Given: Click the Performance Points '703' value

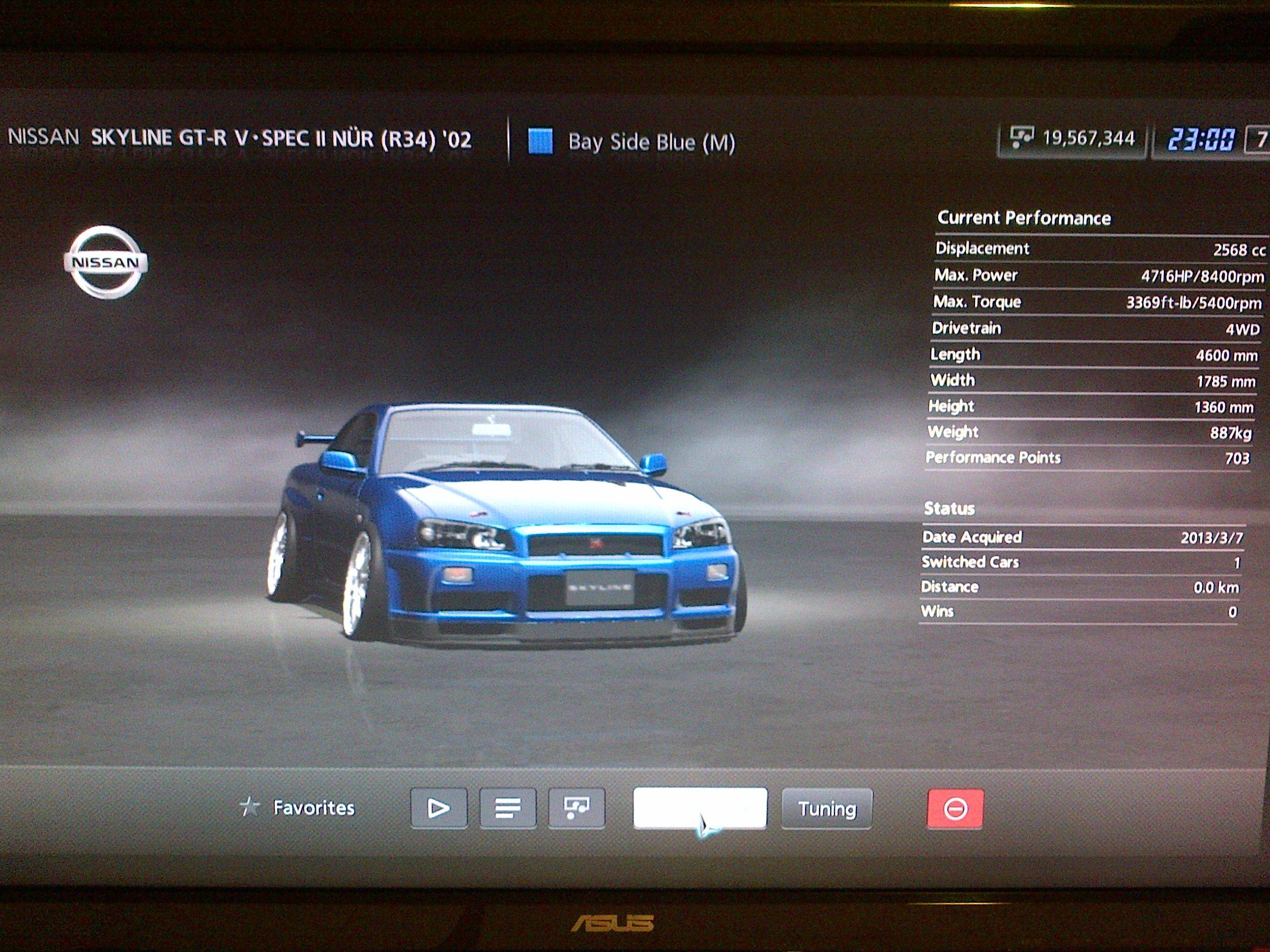Looking at the screenshot, I should [1237, 458].
